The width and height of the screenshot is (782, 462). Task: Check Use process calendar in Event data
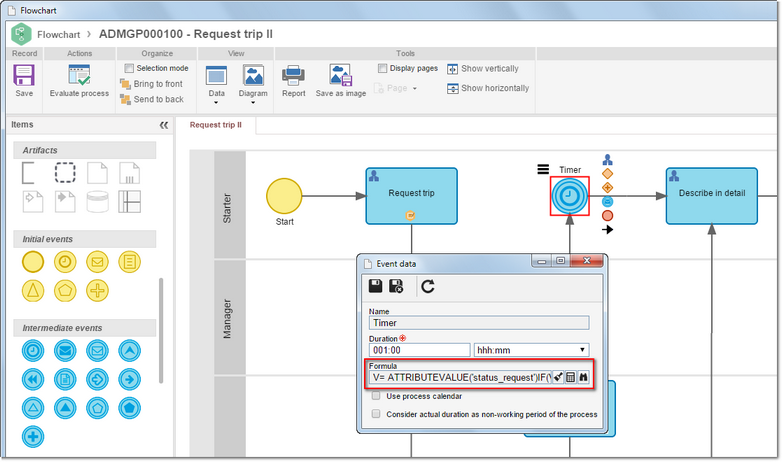click(x=376, y=396)
